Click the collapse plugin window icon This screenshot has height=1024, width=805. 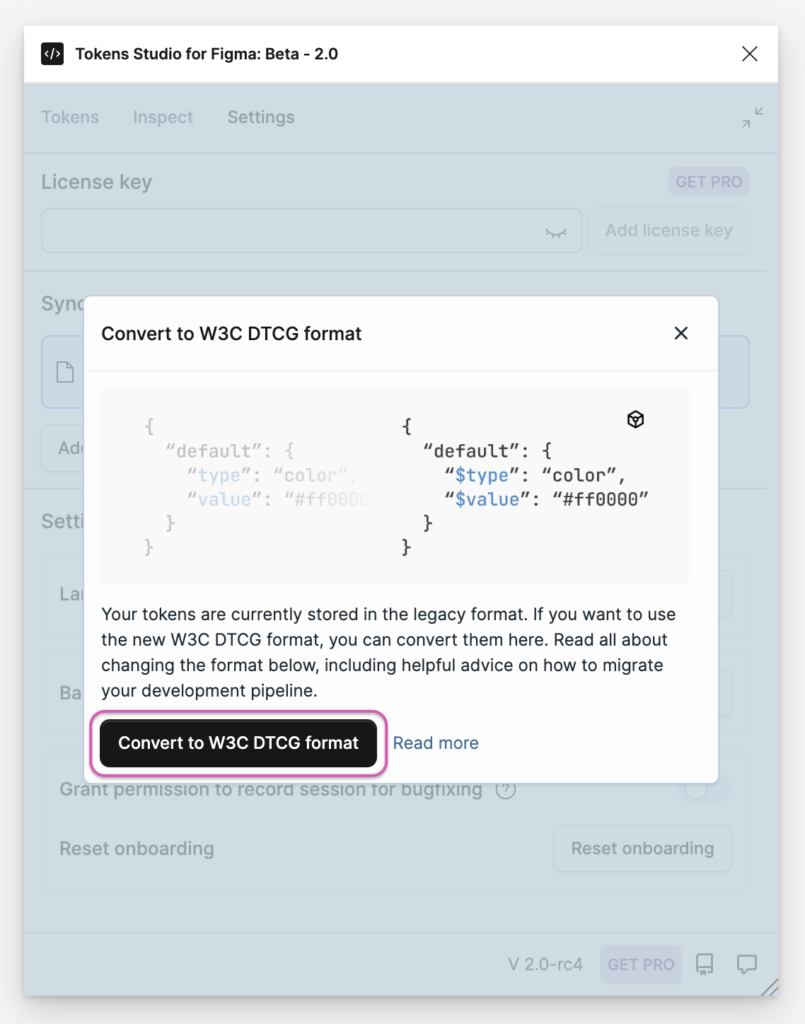(x=752, y=118)
